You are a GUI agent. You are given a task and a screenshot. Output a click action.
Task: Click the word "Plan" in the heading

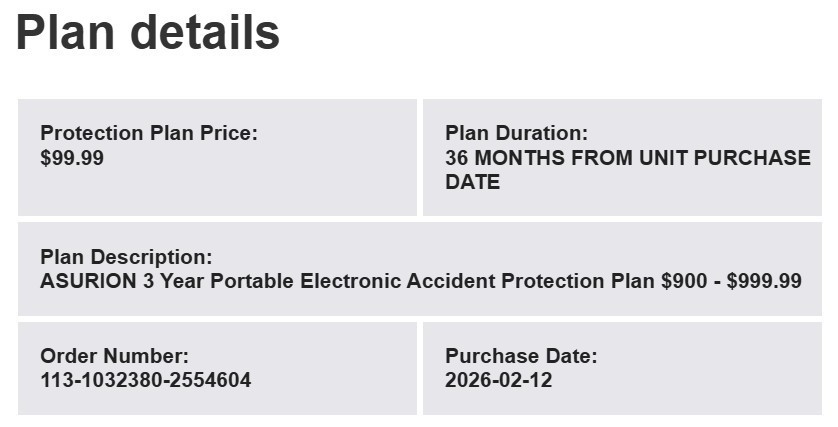[66, 32]
